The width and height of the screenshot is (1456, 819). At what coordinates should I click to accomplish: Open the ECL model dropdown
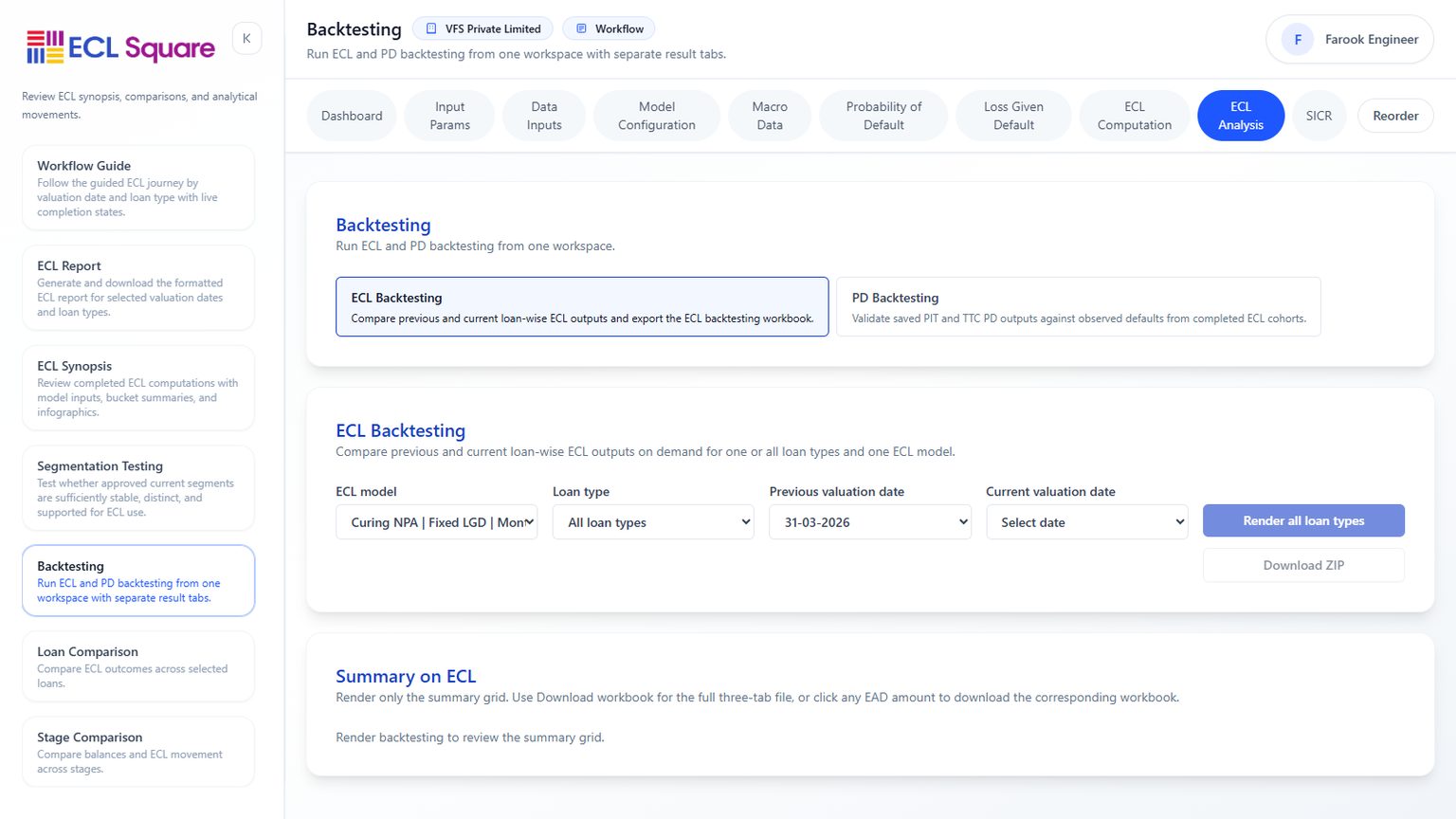tap(437, 522)
